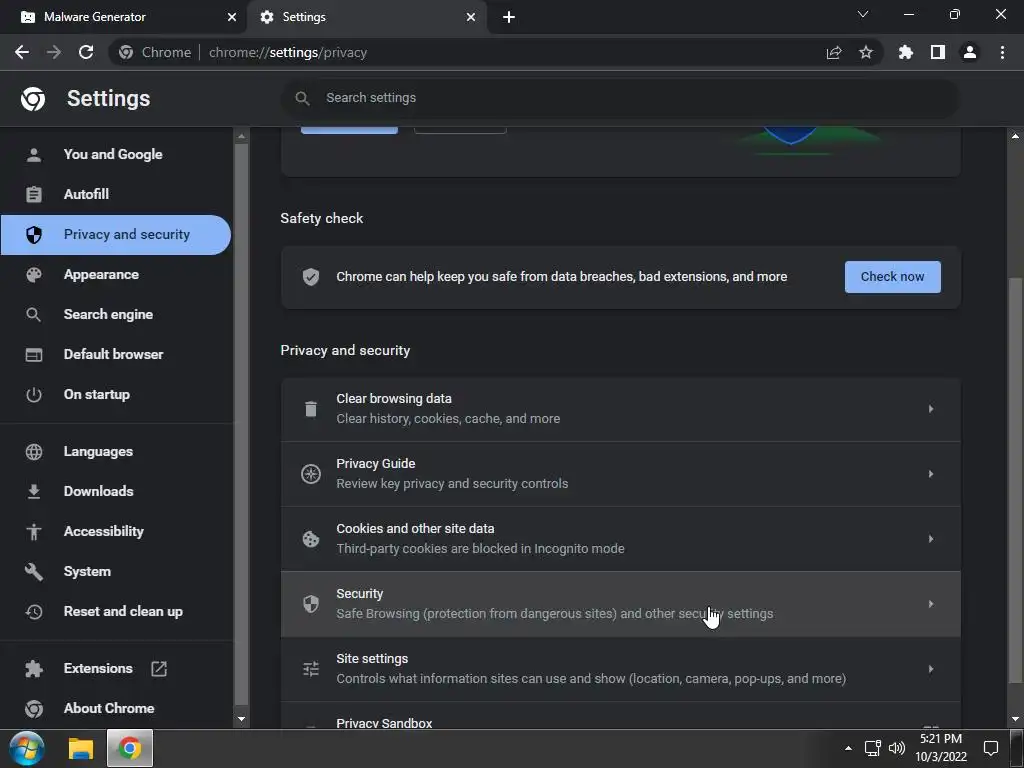
Task: Open the volume speaker tray icon
Action: point(897,748)
